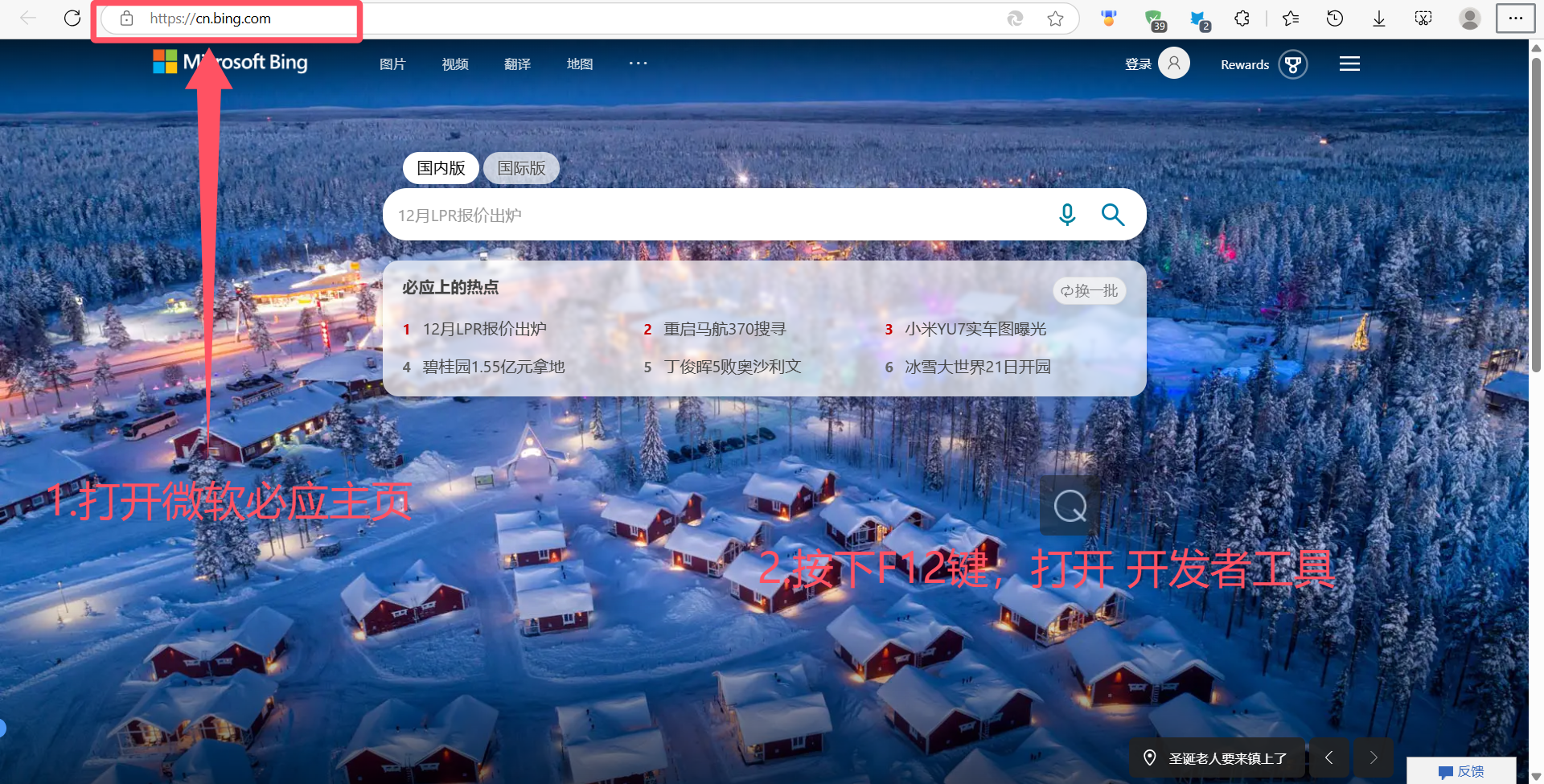The width and height of the screenshot is (1544, 784).
Task: Open browser Settings and more menu
Action: [1515, 18]
